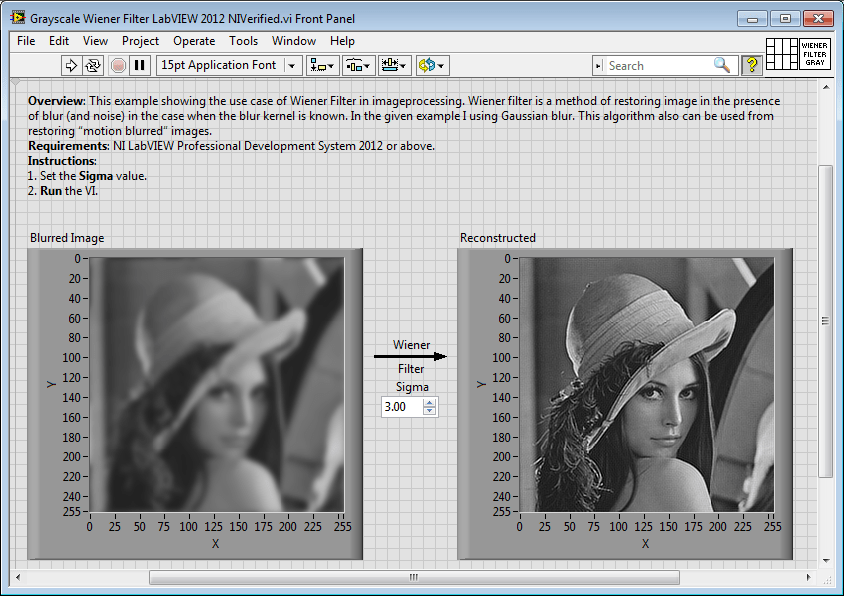
Task: Open the Help menu
Action: (x=343, y=41)
